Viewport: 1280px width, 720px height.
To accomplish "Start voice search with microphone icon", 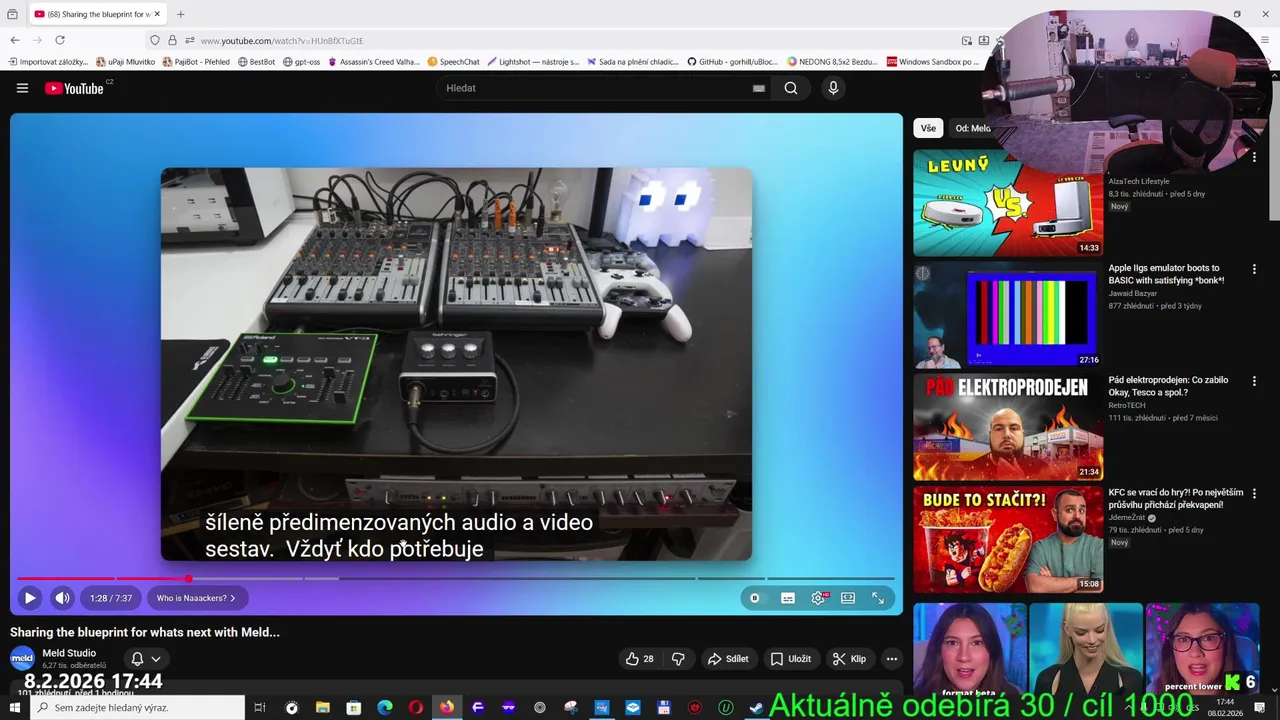I will pyautogui.click(x=833, y=88).
